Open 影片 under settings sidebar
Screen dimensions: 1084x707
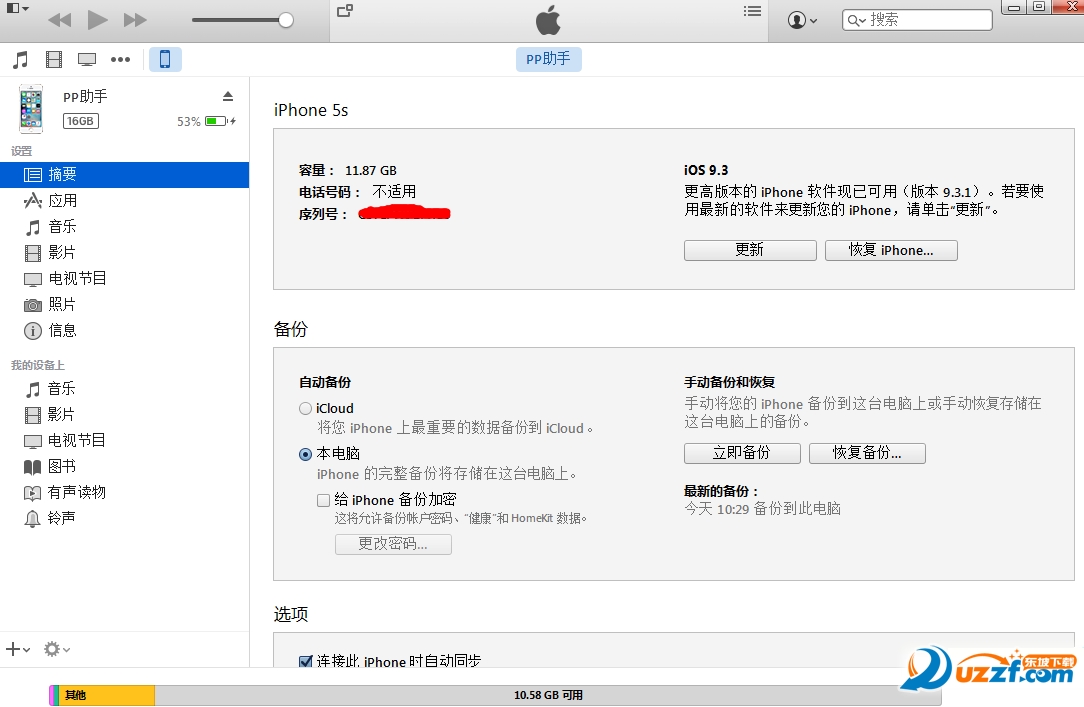(124, 252)
